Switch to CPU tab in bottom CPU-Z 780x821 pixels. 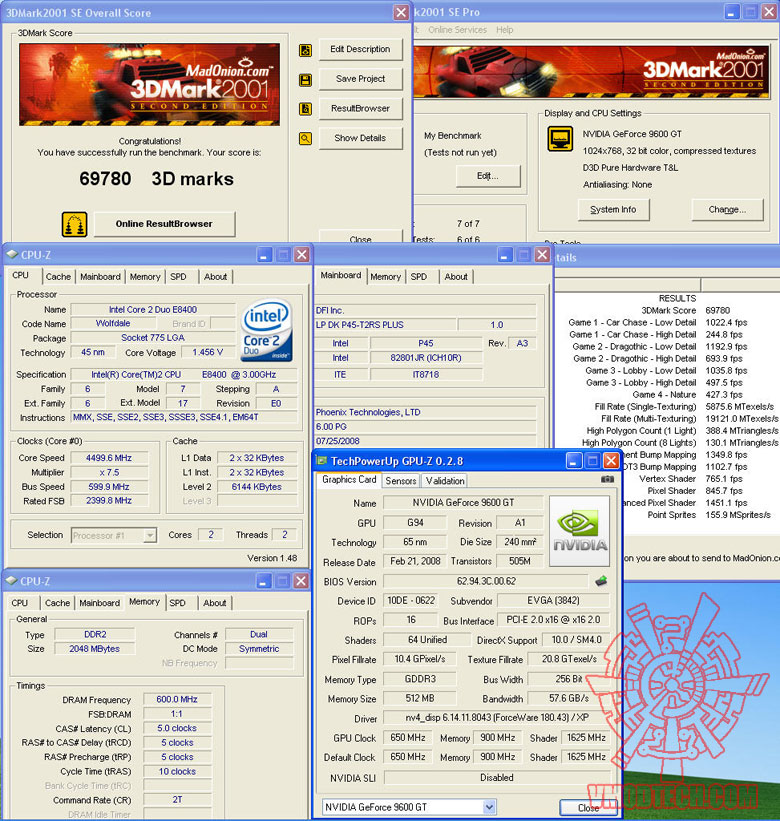point(20,603)
